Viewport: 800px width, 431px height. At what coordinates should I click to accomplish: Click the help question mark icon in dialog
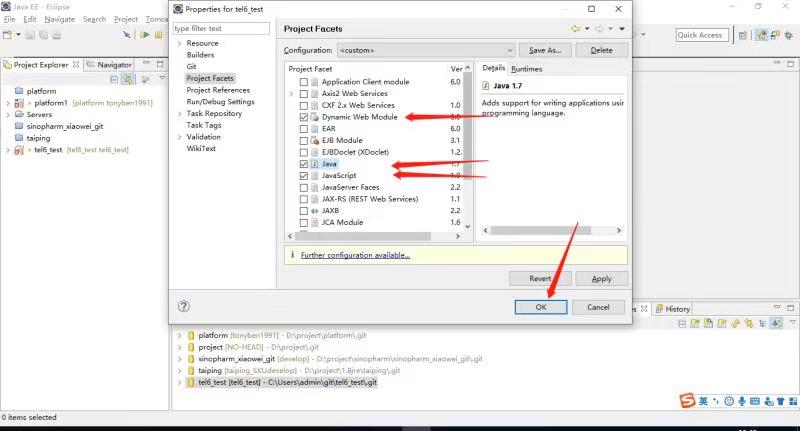(x=184, y=306)
